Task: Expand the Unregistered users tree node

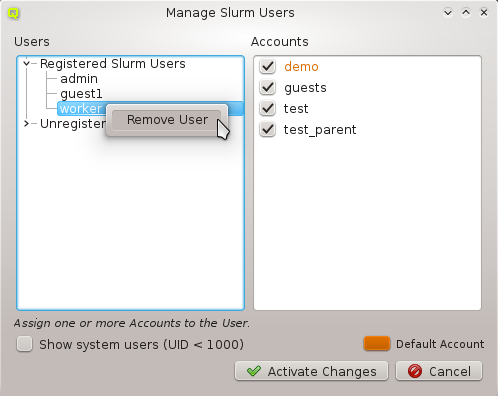Action: 26,123
